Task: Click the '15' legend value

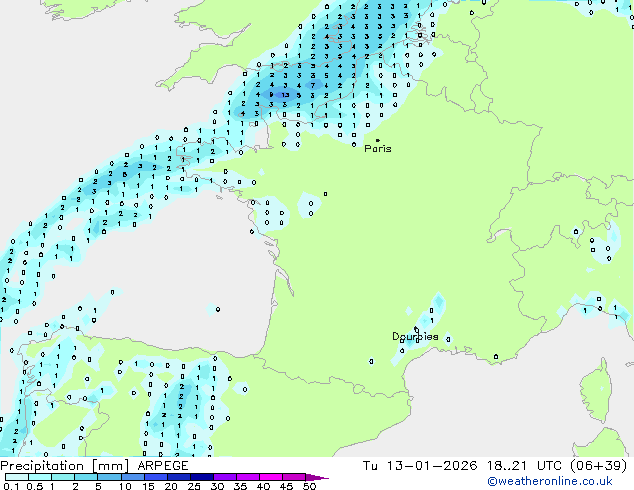Action: (x=148, y=486)
